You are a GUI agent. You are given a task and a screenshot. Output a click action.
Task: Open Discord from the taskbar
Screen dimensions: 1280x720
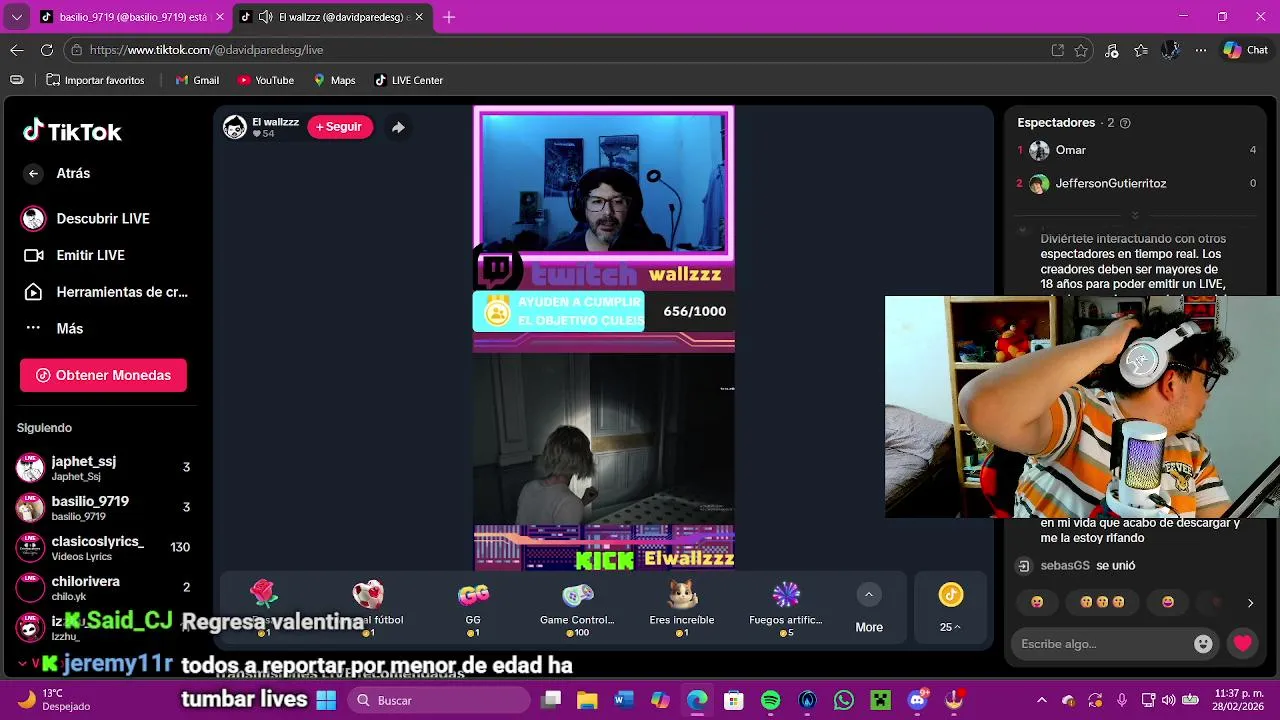[917, 700]
